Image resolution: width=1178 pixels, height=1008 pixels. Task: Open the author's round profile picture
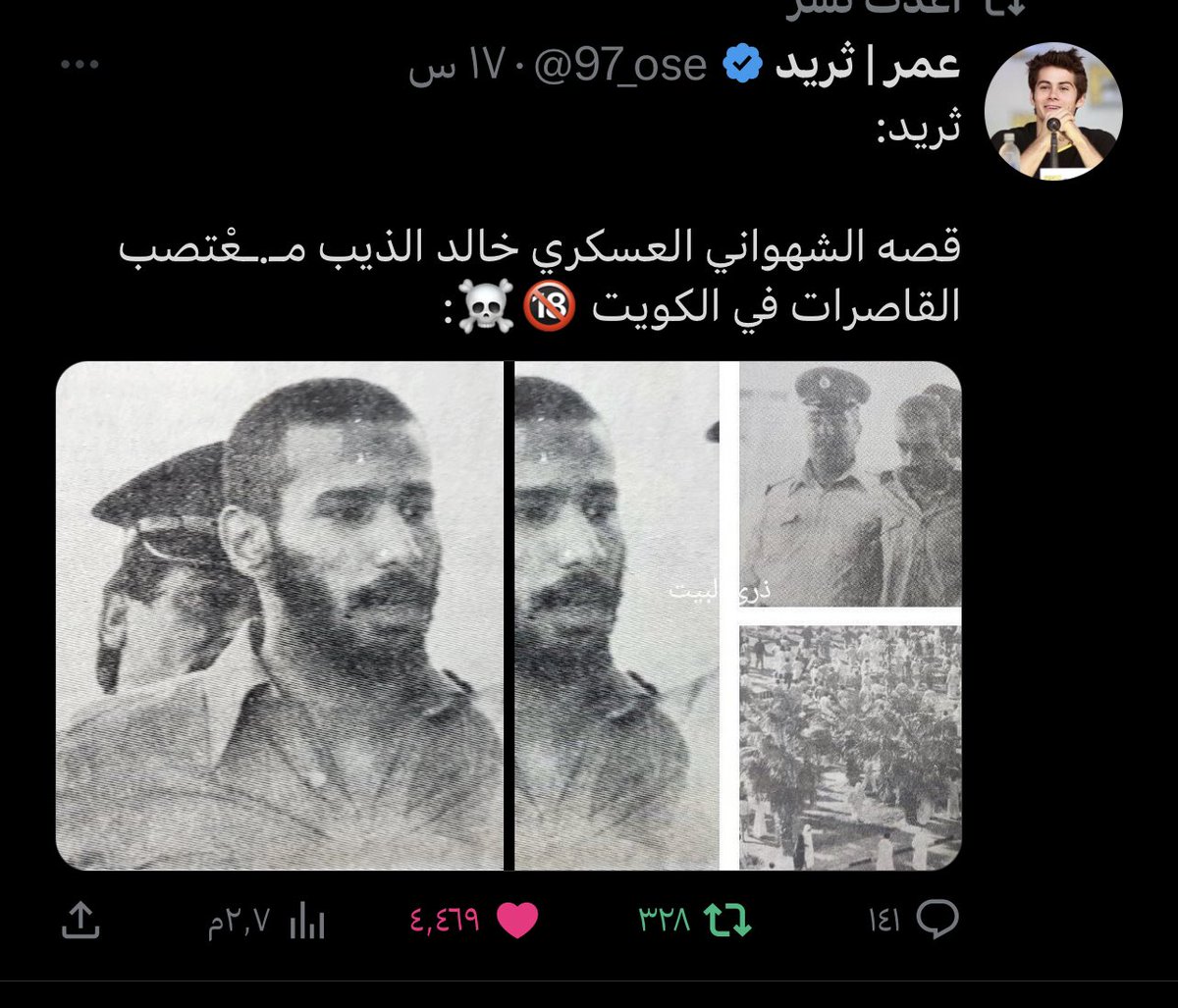pos(1053,110)
